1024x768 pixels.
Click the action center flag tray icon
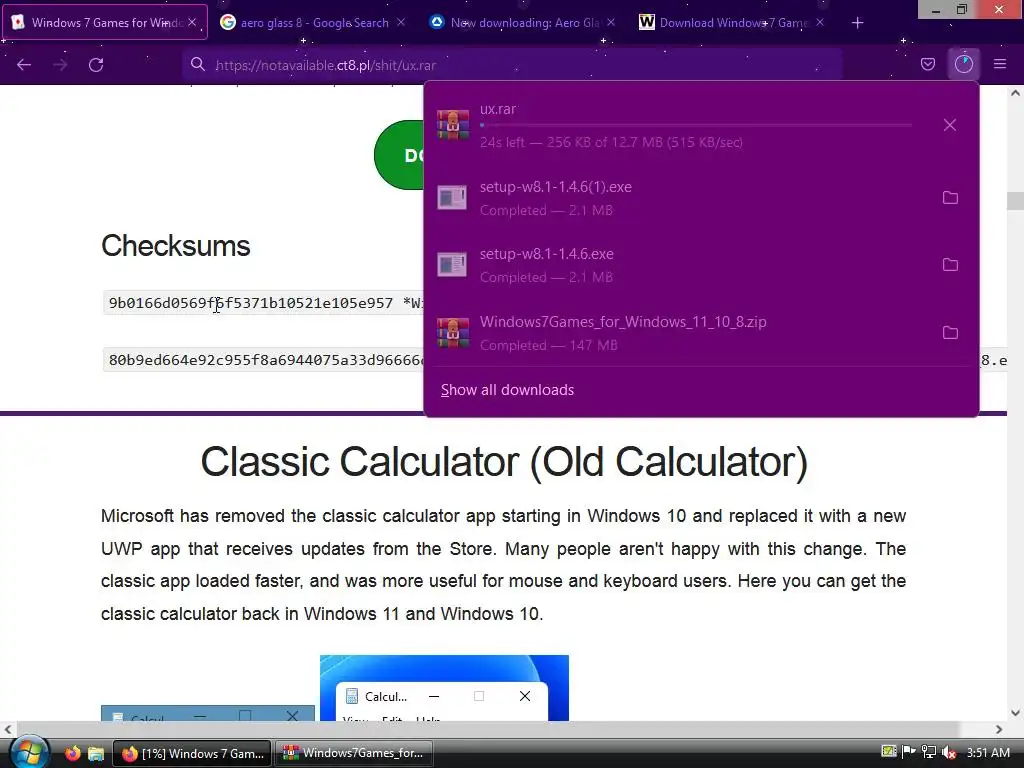[908, 752]
